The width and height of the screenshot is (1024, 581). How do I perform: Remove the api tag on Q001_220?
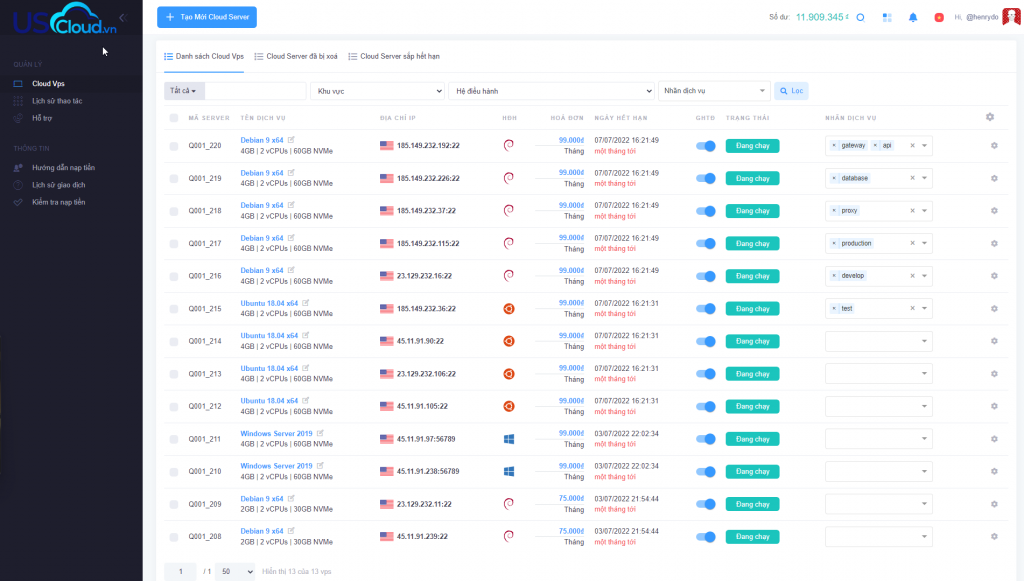(x=875, y=146)
